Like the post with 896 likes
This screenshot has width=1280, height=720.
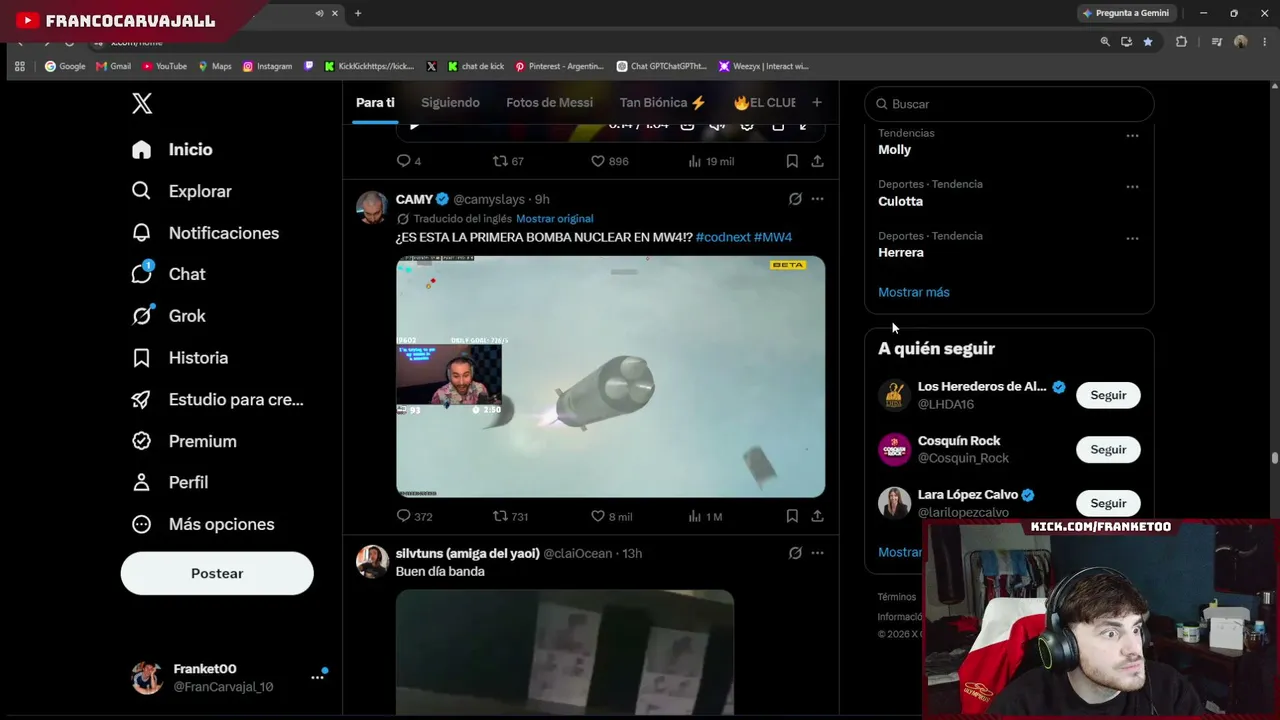(x=598, y=161)
